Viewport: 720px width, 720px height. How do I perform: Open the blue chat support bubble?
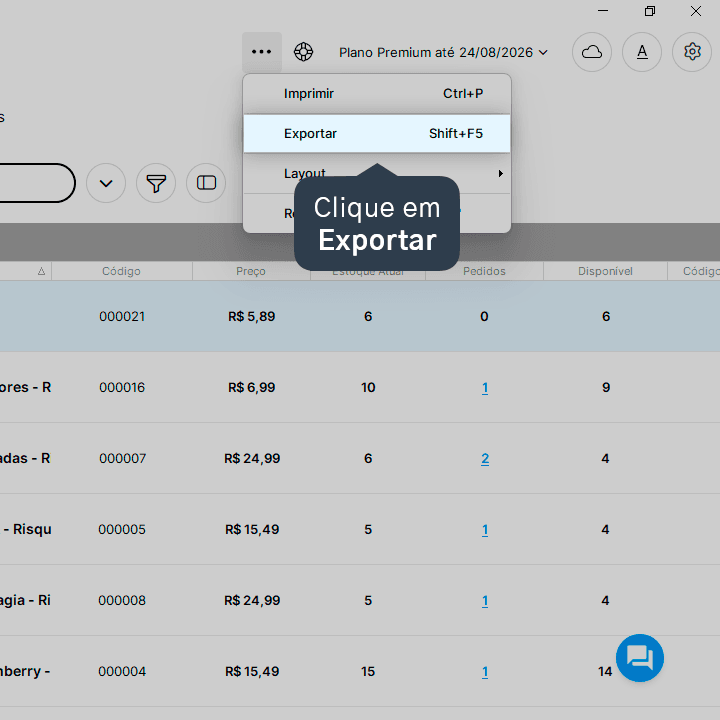pyautogui.click(x=640, y=658)
